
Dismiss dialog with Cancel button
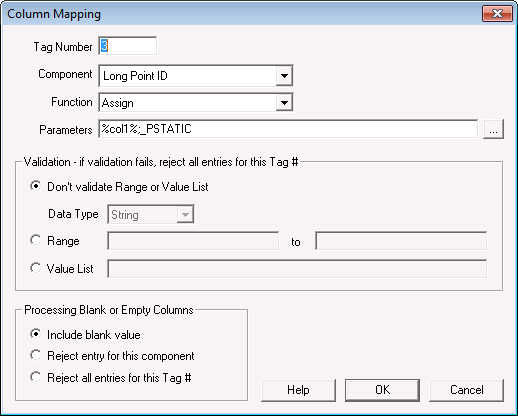point(466,390)
